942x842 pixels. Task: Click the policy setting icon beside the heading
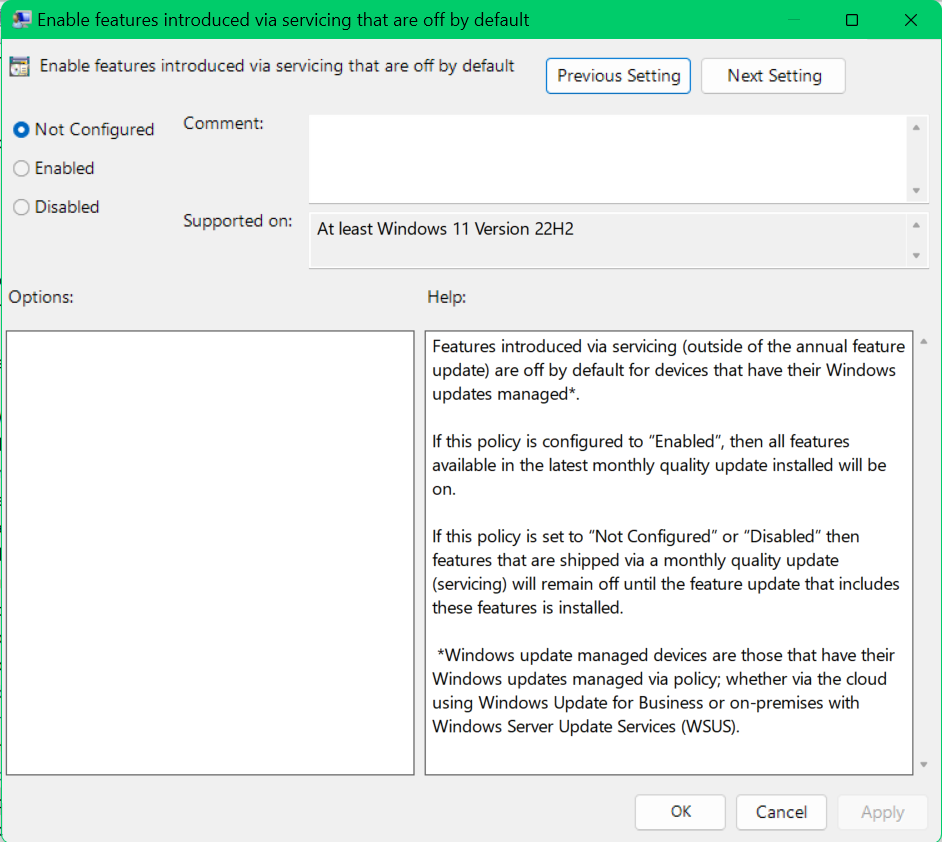(19, 67)
